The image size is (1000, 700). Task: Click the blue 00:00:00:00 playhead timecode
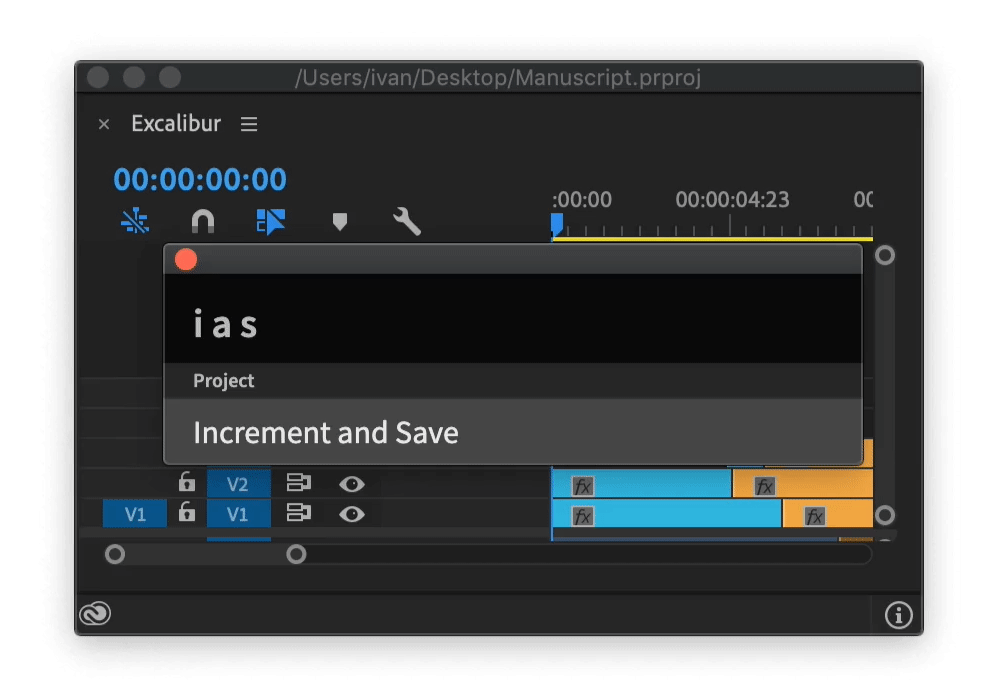click(200, 179)
